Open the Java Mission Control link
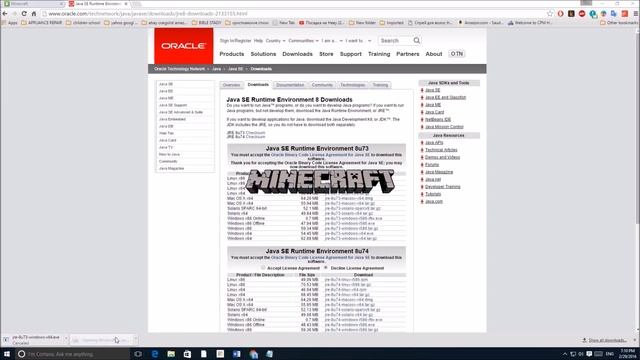Screen dimensions: 640x360 click(x=444, y=127)
